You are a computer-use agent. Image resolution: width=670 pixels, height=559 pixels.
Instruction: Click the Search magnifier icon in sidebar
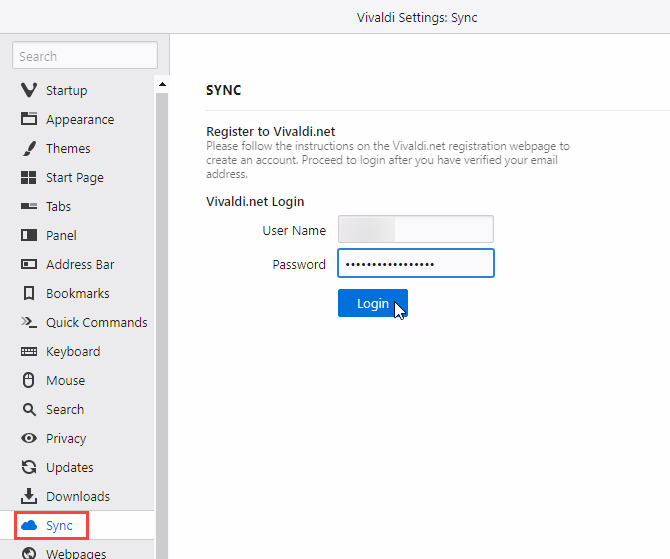[x=29, y=409]
